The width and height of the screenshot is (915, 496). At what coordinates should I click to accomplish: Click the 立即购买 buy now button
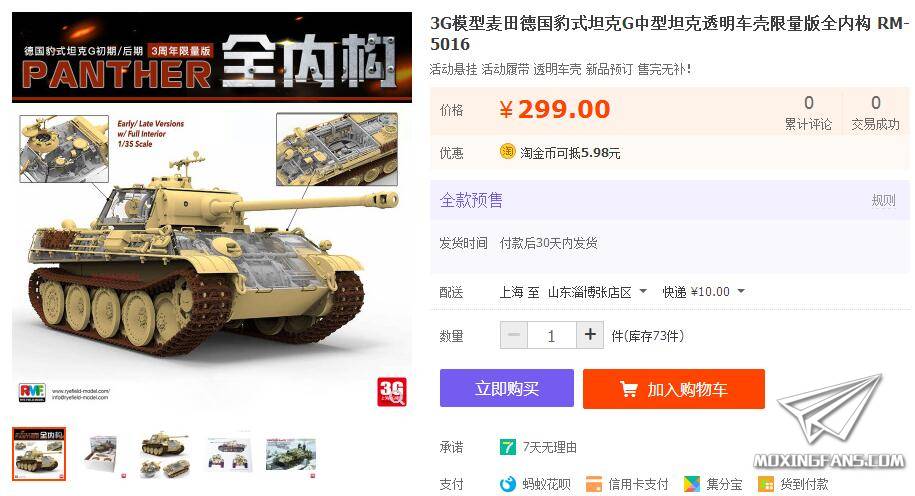click(507, 388)
